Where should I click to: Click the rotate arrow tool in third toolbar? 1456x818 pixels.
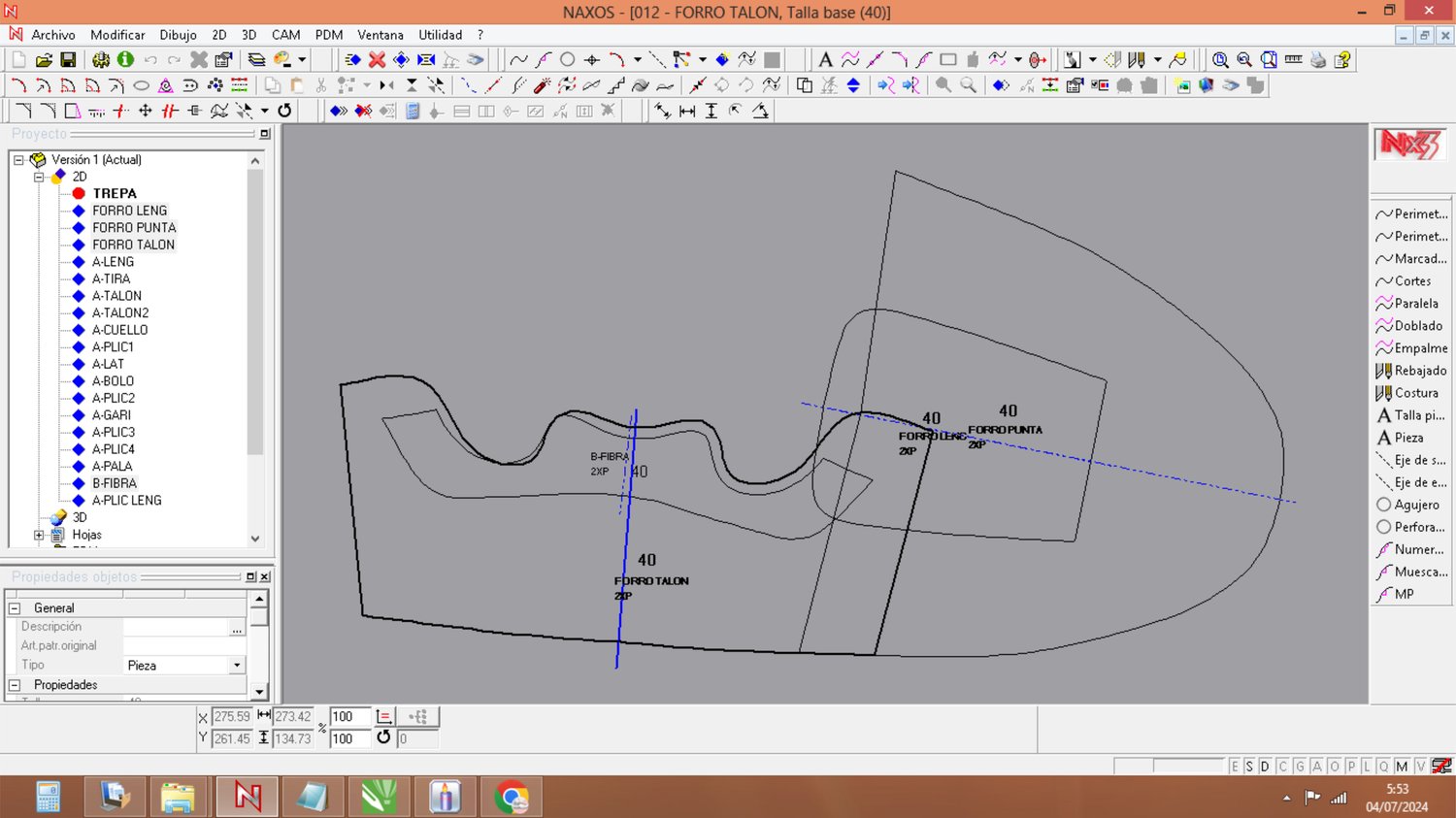(284, 111)
